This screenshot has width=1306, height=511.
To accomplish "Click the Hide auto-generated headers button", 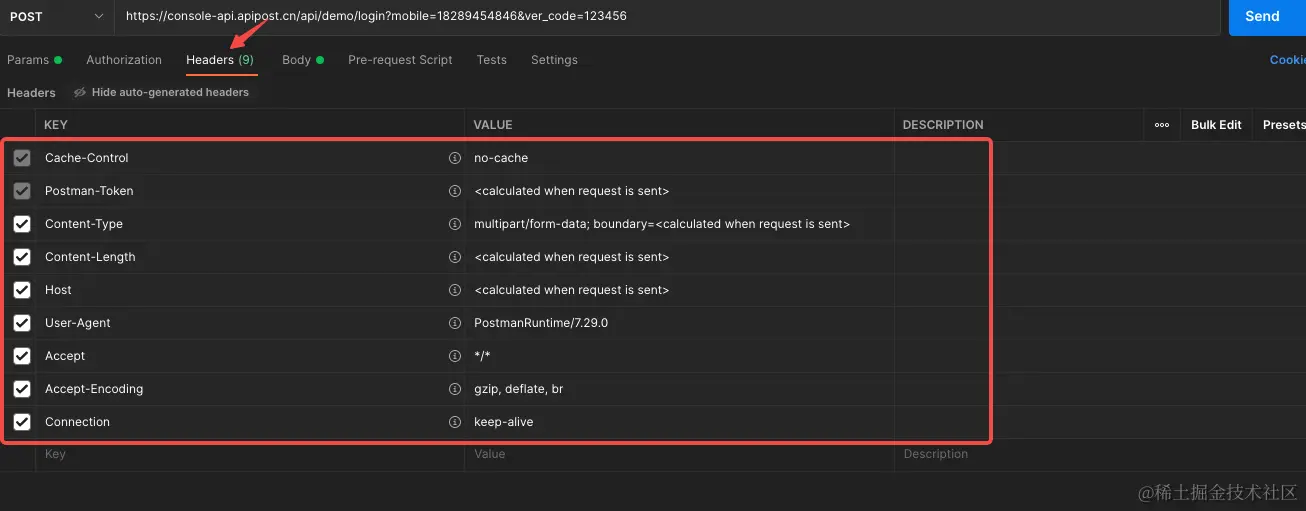I will tap(161, 92).
